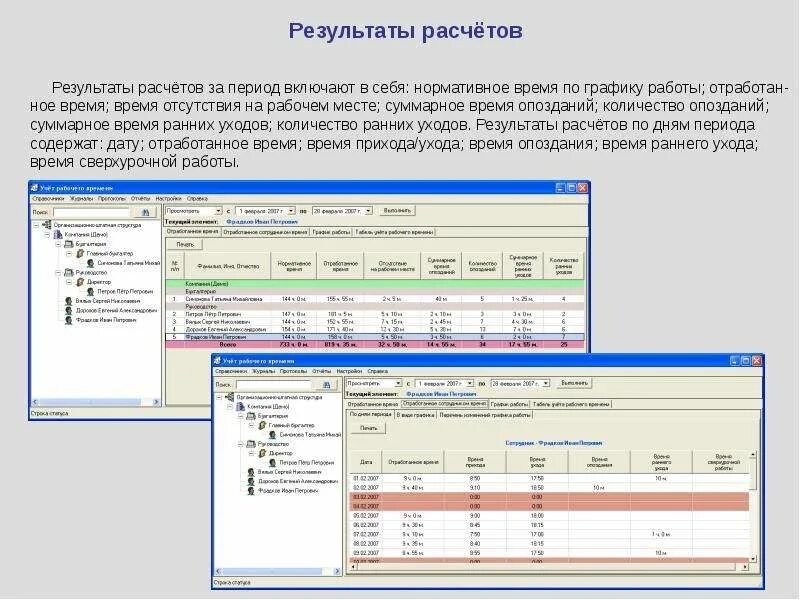Open Протоколы menu in front window

point(293,371)
